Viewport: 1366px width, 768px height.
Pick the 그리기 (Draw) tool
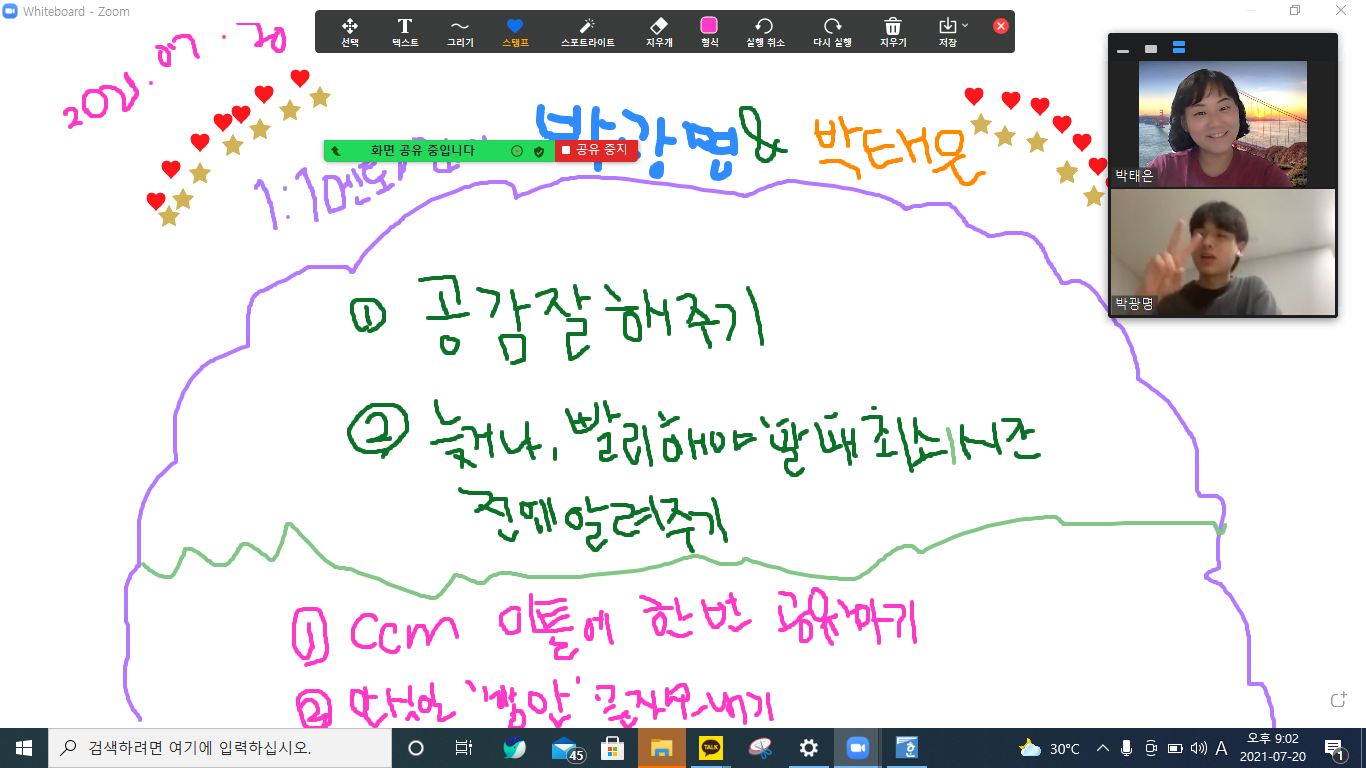(x=460, y=30)
